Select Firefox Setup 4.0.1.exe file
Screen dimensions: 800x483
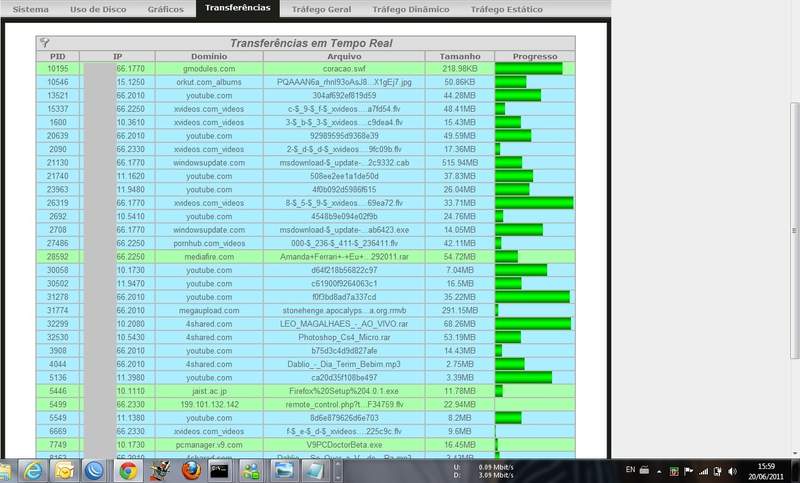pos(344,391)
